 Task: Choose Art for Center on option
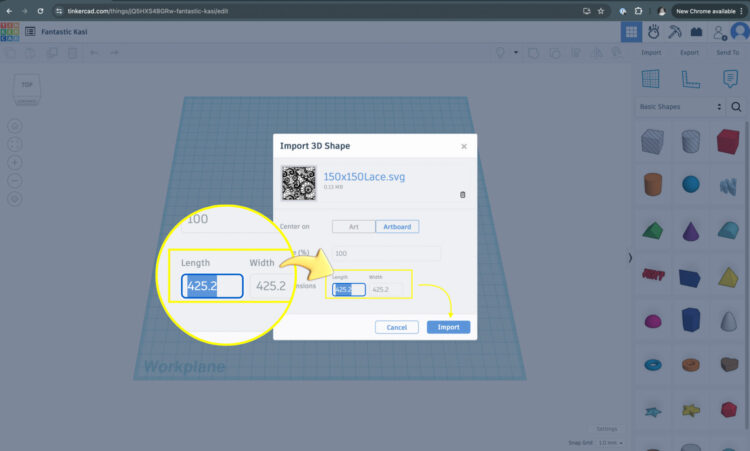[353, 226]
